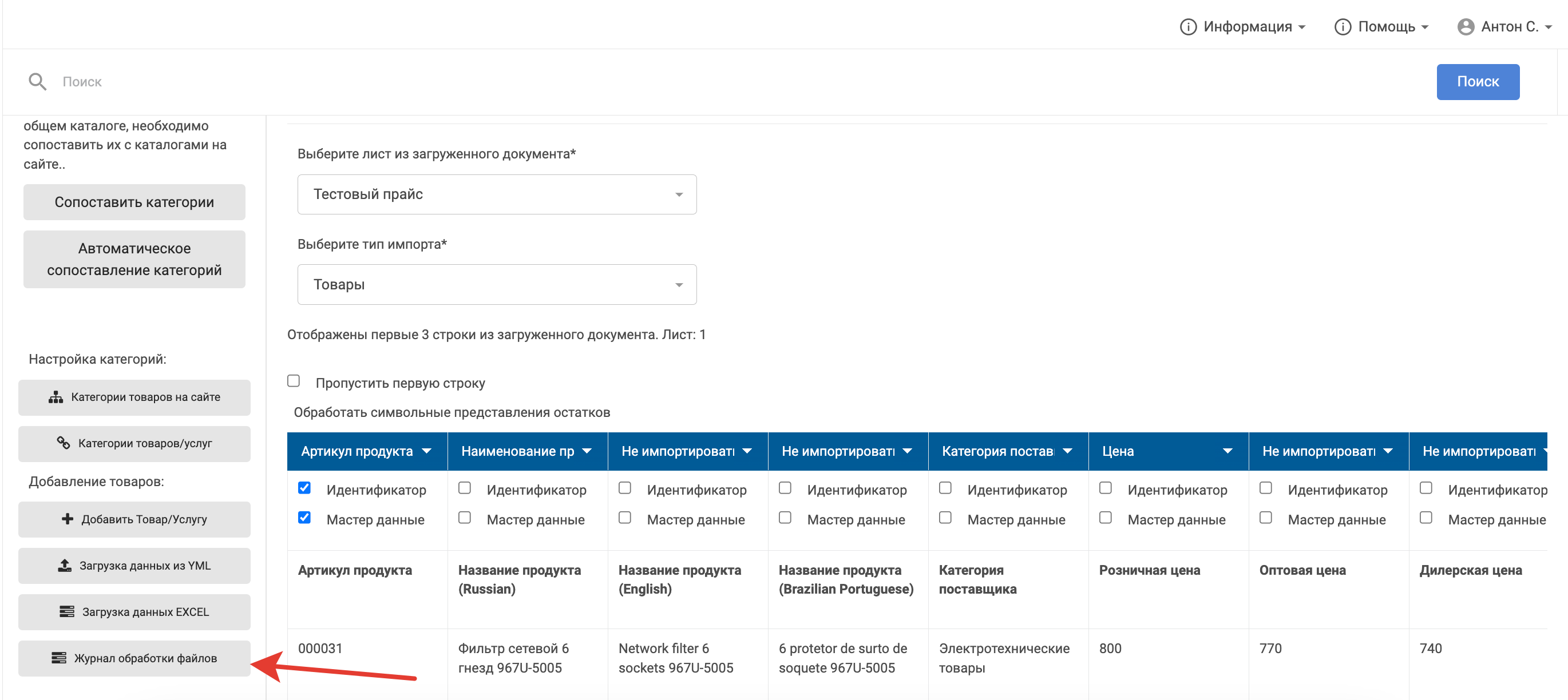Click the dealer price value 740
The width and height of the screenshot is (1568, 700).
[1431, 649]
